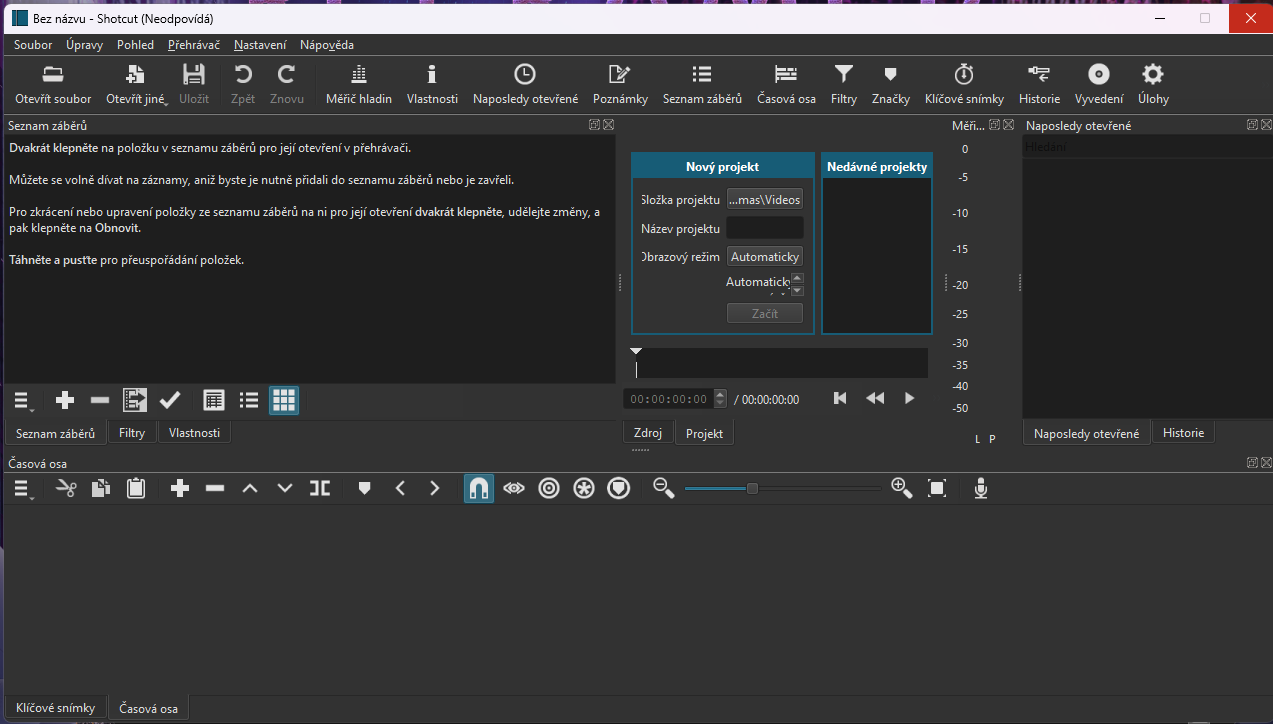1273x724 pixels.
Task: Click Složka projektu folder button
Action: 764,199
